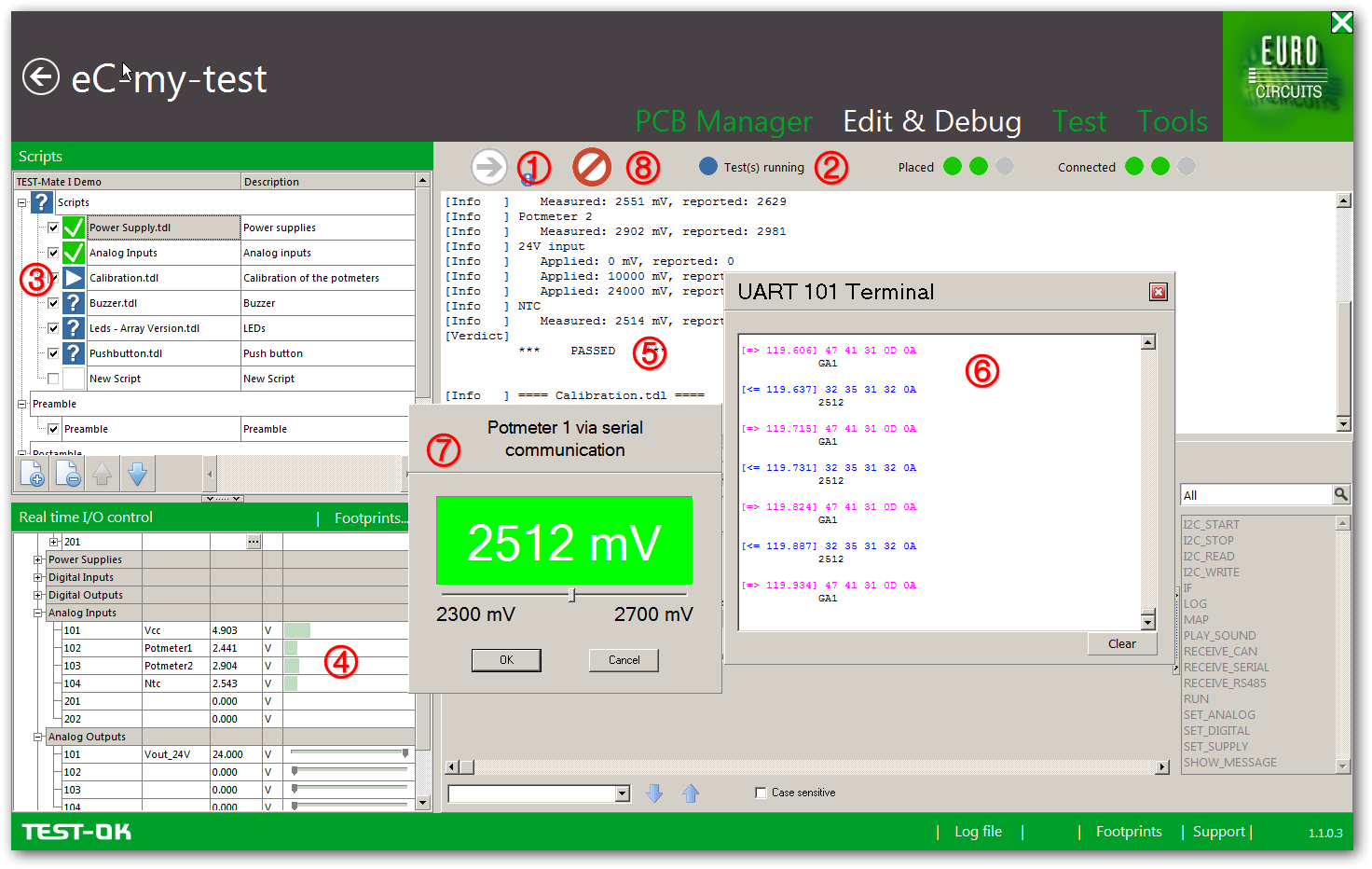Open the Footprints link in the footer

[x=1129, y=832]
